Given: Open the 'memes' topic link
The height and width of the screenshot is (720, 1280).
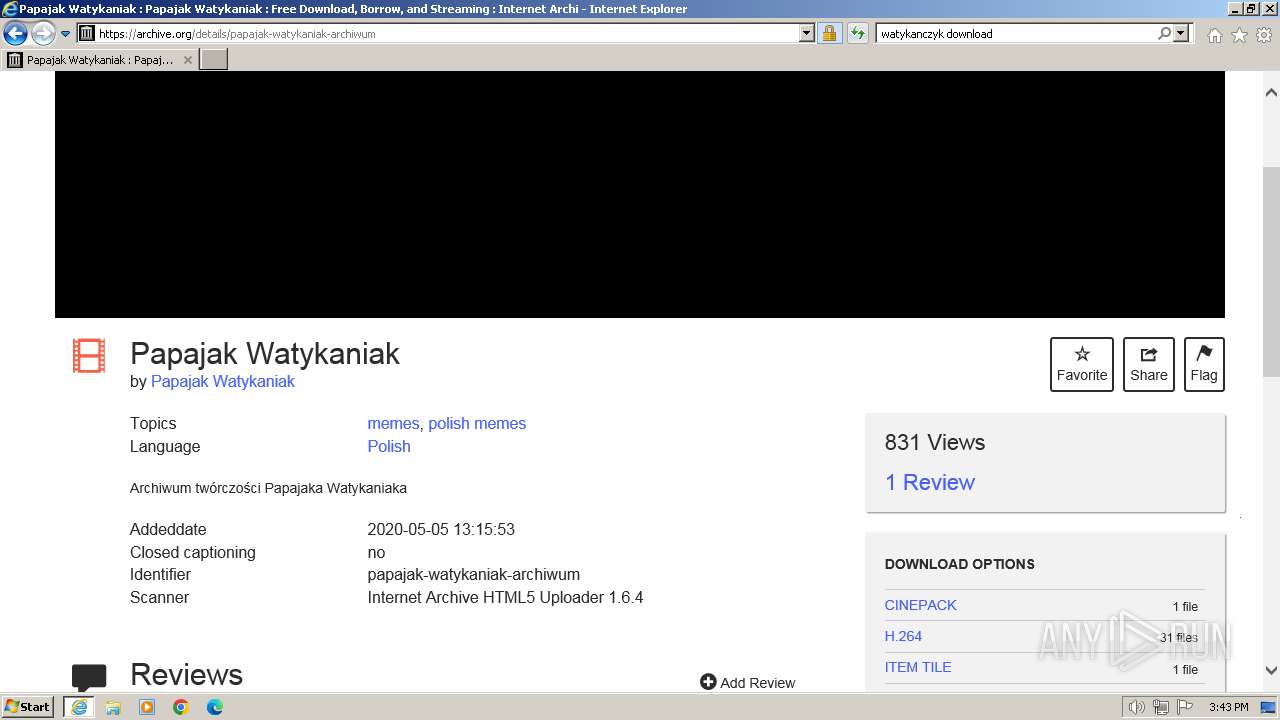Looking at the screenshot, I should coord(393,423).
